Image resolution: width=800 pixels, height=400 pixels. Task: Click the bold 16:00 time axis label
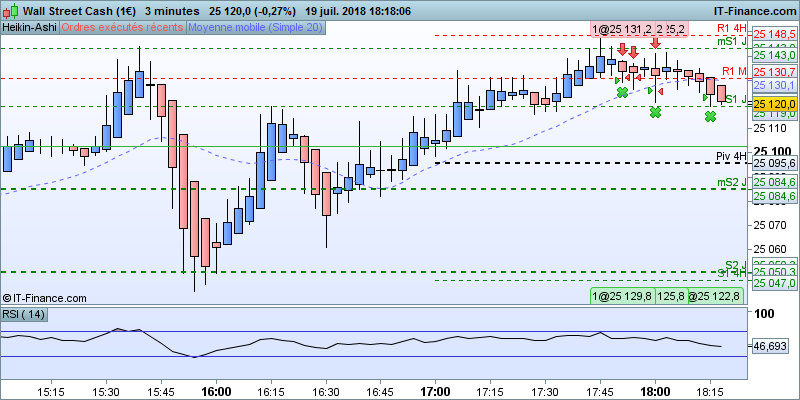pyautogui.click(x=216, y=391)
